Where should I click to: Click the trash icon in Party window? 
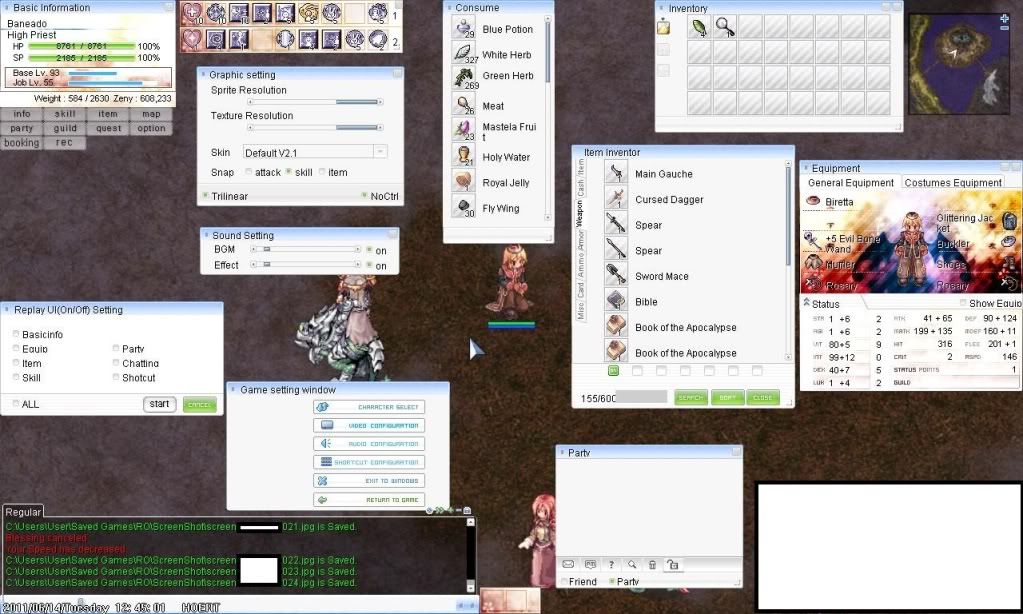(652, 564)
